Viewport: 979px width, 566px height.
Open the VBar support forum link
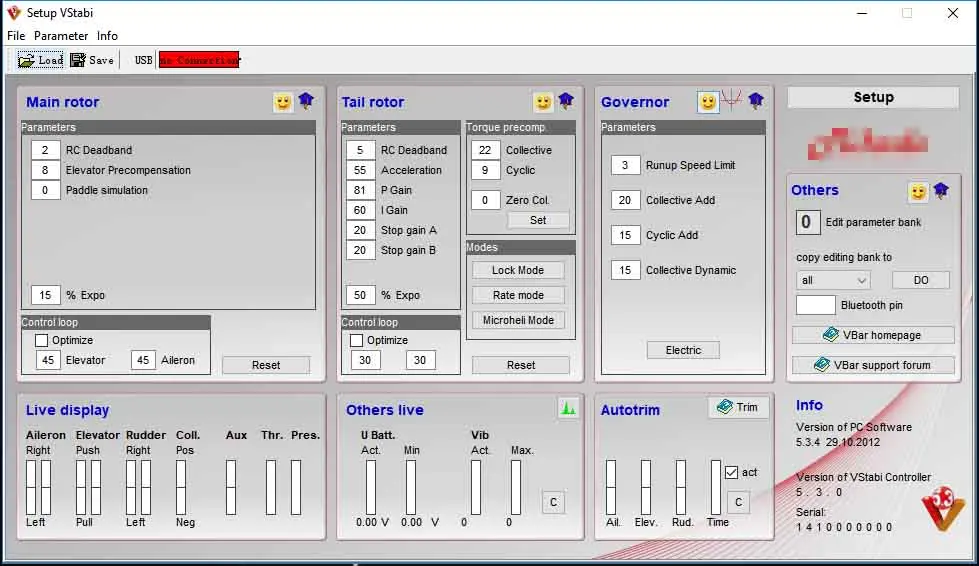pos(873,365)
